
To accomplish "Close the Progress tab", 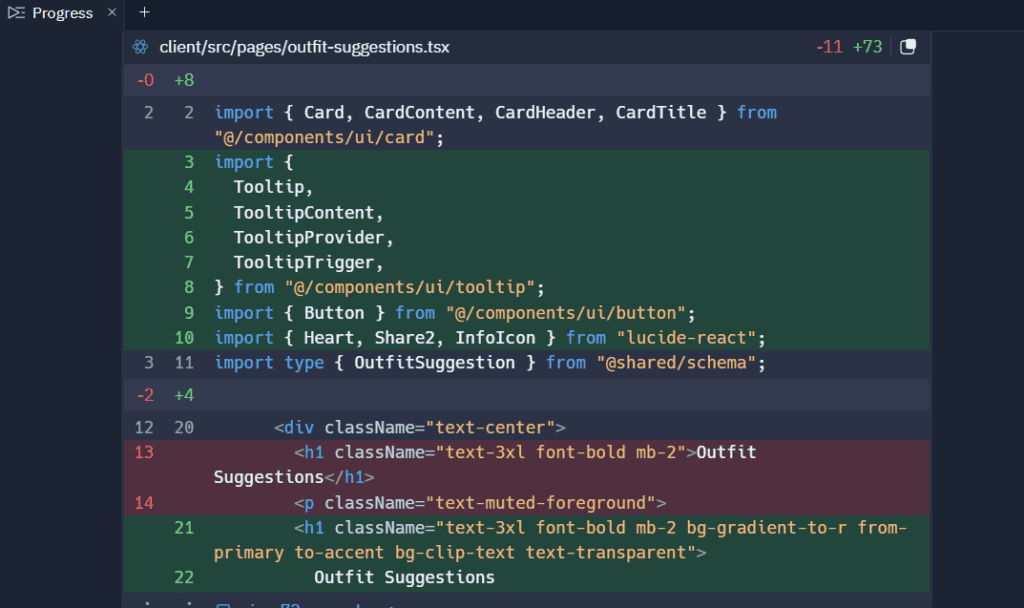I will pos(112,12).
